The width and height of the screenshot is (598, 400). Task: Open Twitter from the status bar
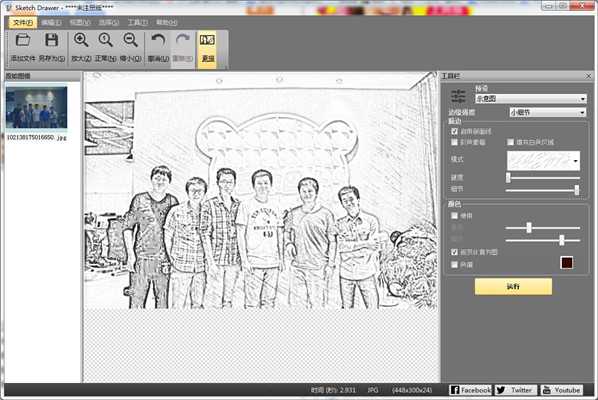pos(516,390)
